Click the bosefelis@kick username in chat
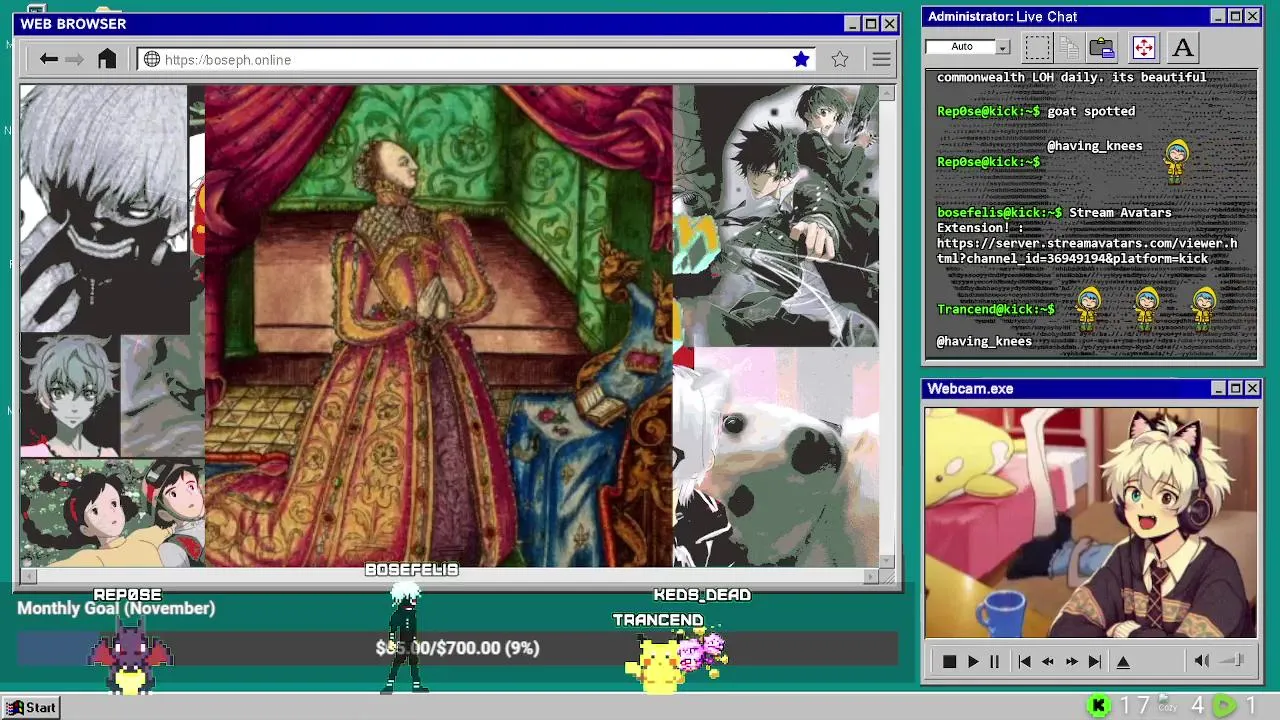Viewport: 1280px width, 720px height. click(x=999, y=212)
